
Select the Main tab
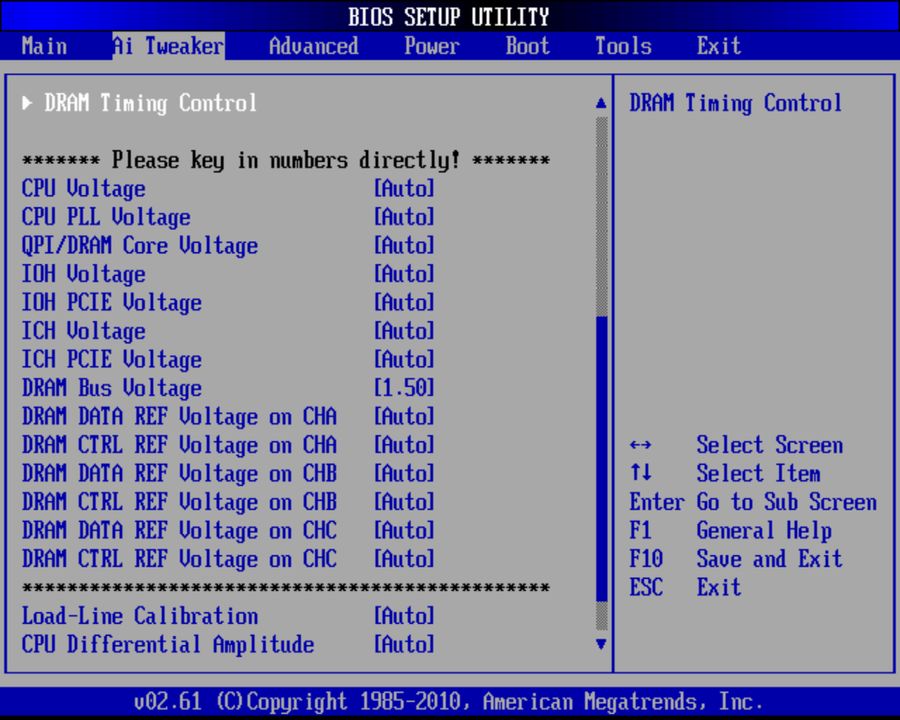(x=44, y=46)
